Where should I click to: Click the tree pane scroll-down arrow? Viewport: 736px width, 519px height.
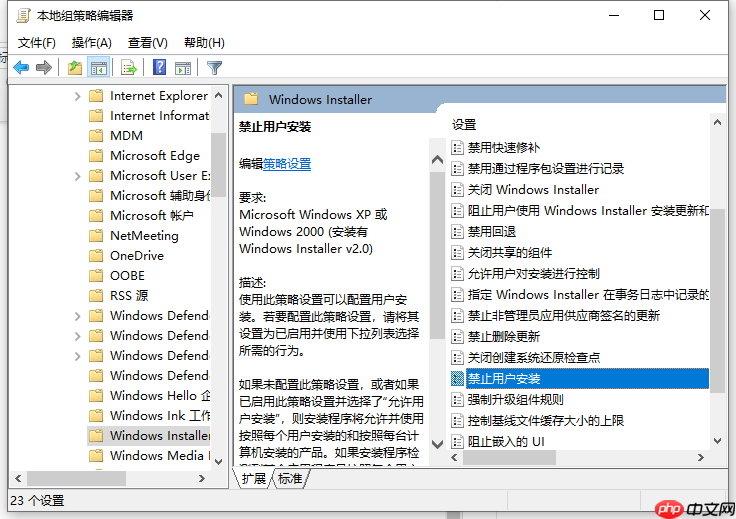[x=218, y=462]
